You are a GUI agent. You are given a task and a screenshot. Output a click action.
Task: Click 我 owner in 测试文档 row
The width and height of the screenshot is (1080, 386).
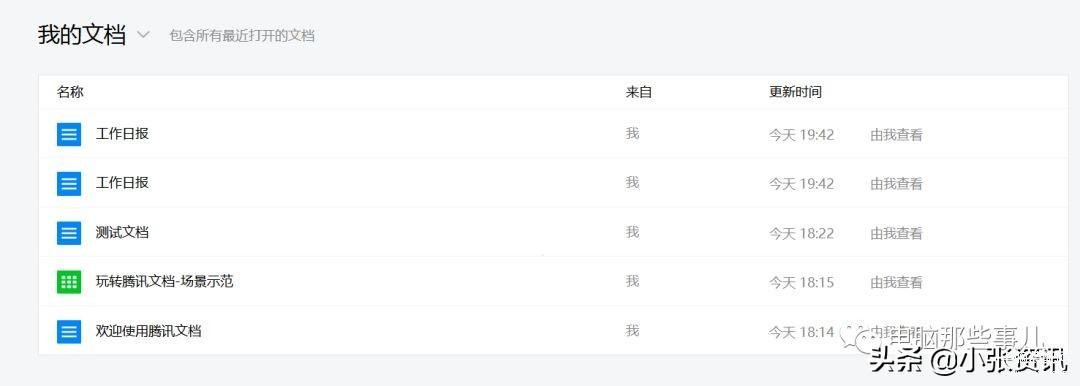click(x=632, y=232)
